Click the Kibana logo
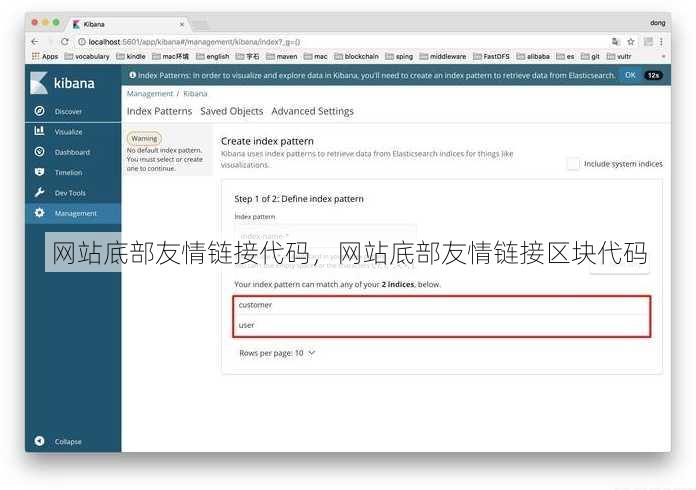 pyautogui.click(x=62, y=83)
